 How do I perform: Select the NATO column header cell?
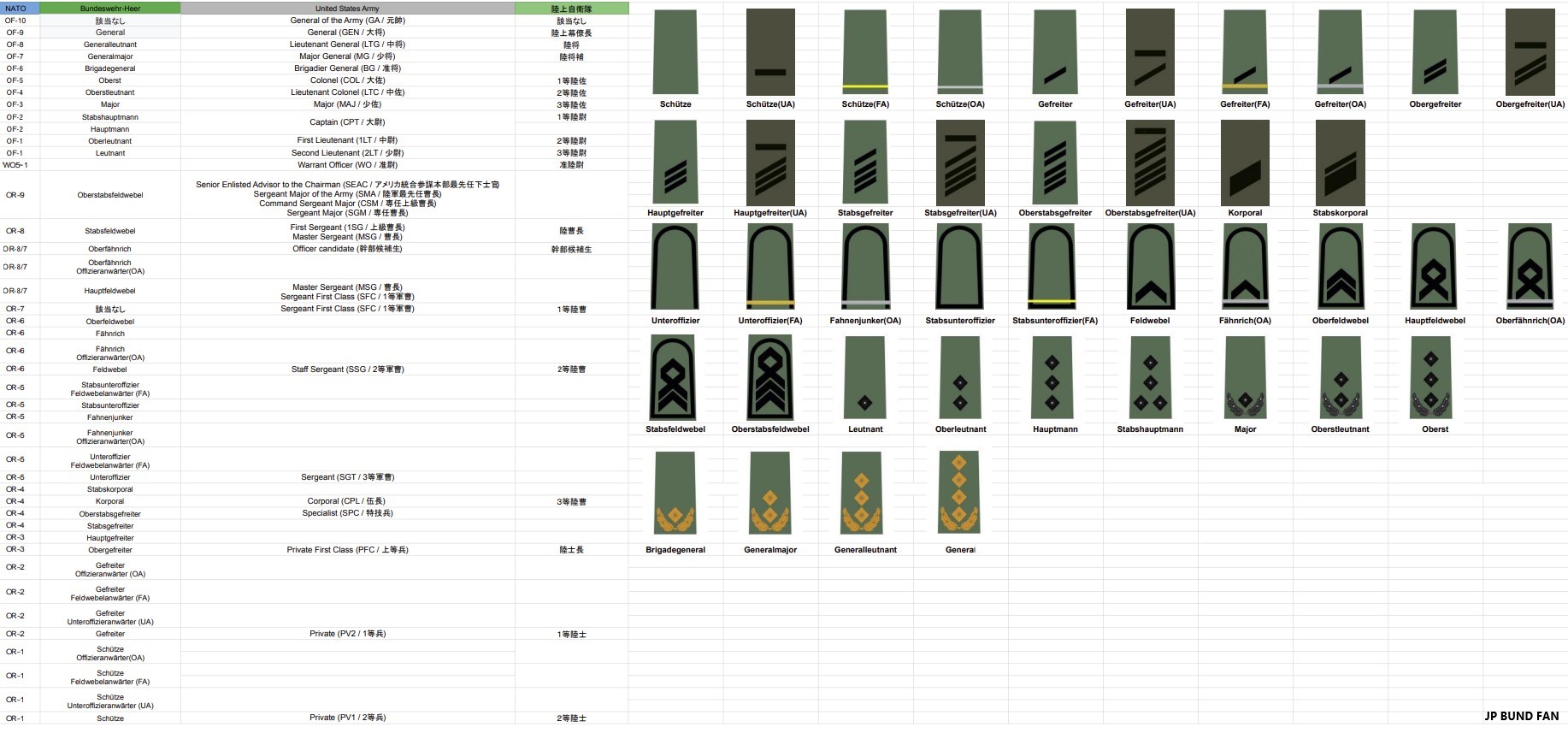pyautogui.click(x=20, y=9)
